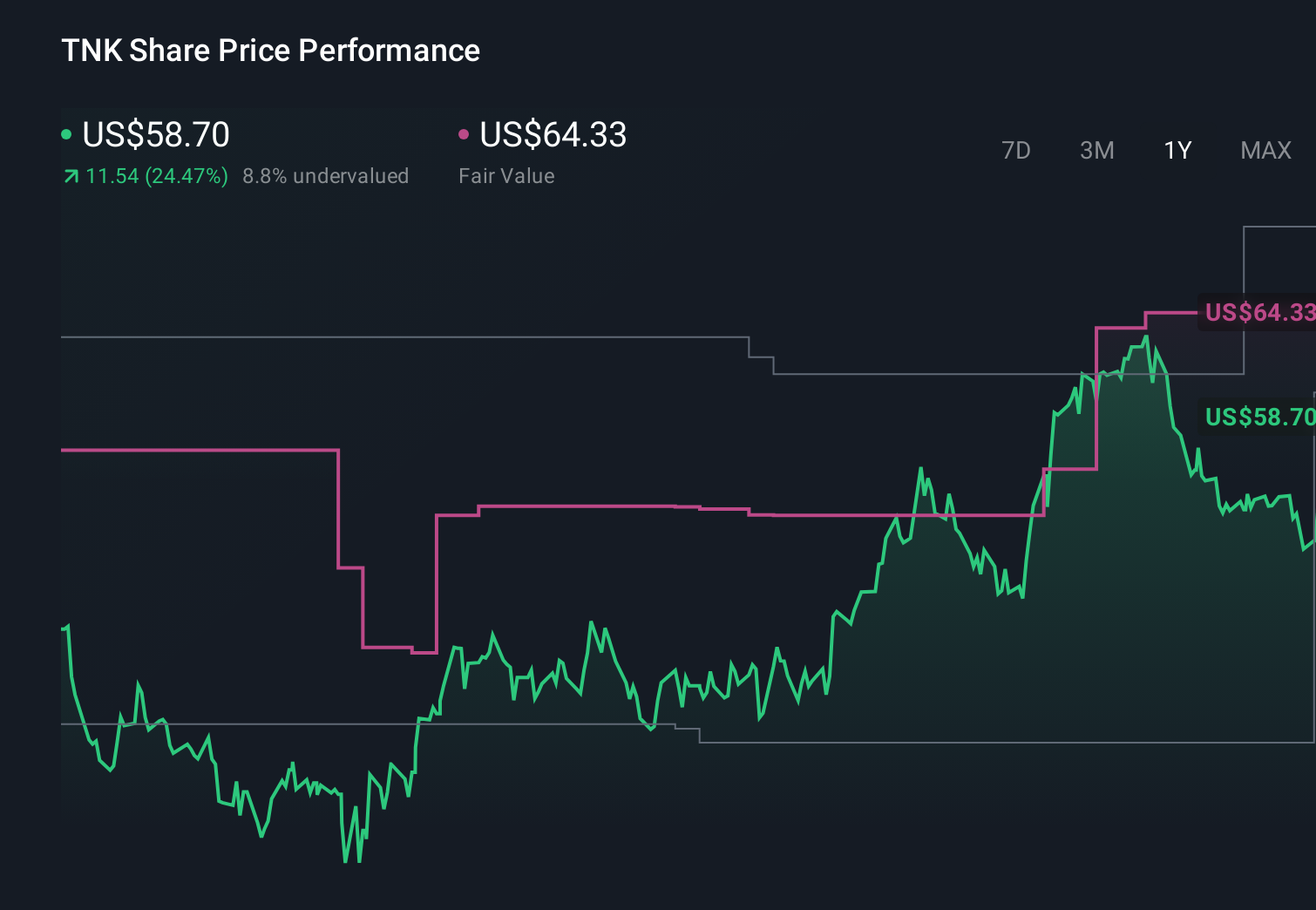Select the 1Y tab
The height and width of the screenshot is (910, 1316).
(1177, 150)
